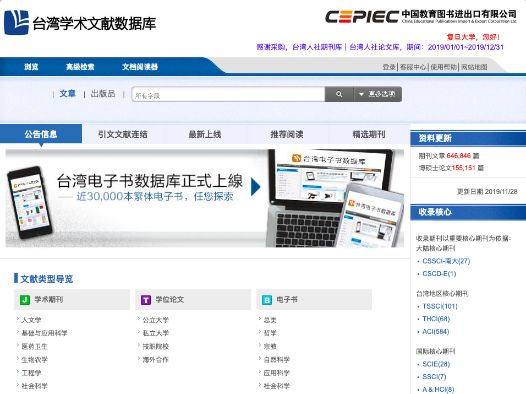This screenshot has height=394, width=526.
Task: Click the 电子书 section header
Action: click(314, 299)
